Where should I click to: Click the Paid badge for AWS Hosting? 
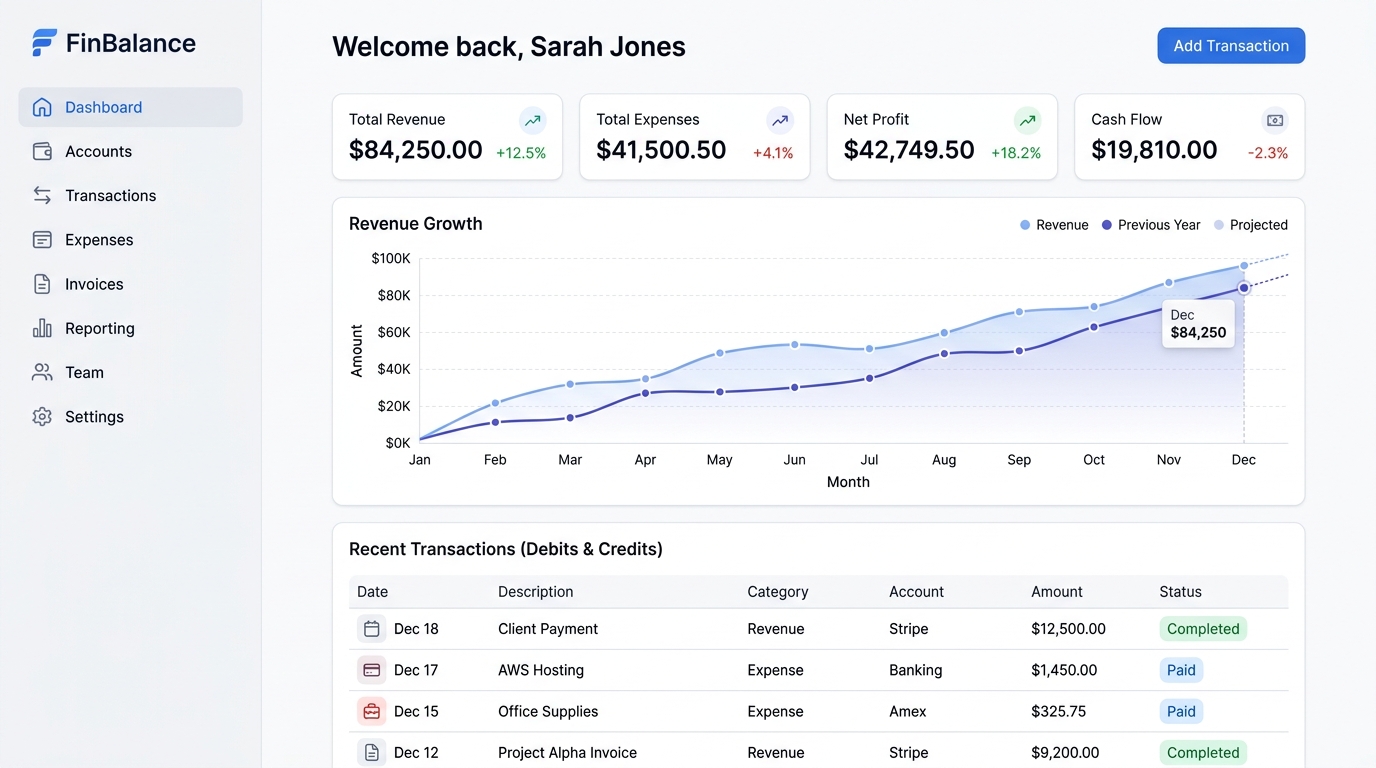coord(1181,670)
